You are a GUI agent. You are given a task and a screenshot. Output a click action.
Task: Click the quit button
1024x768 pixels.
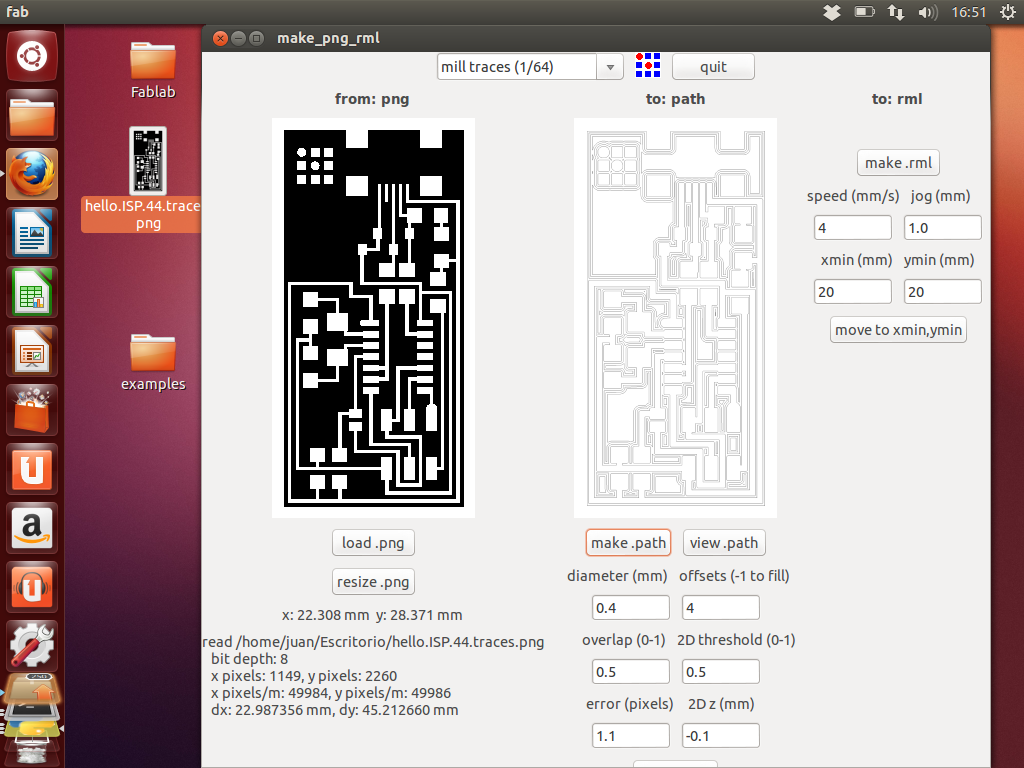pyautogui.click(x=713, y=67)
